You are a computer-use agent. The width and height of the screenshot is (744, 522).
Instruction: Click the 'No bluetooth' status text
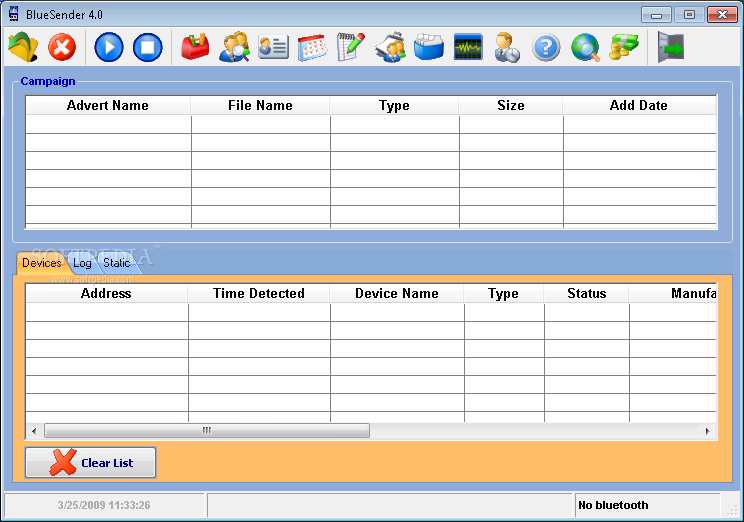point(613,505)
